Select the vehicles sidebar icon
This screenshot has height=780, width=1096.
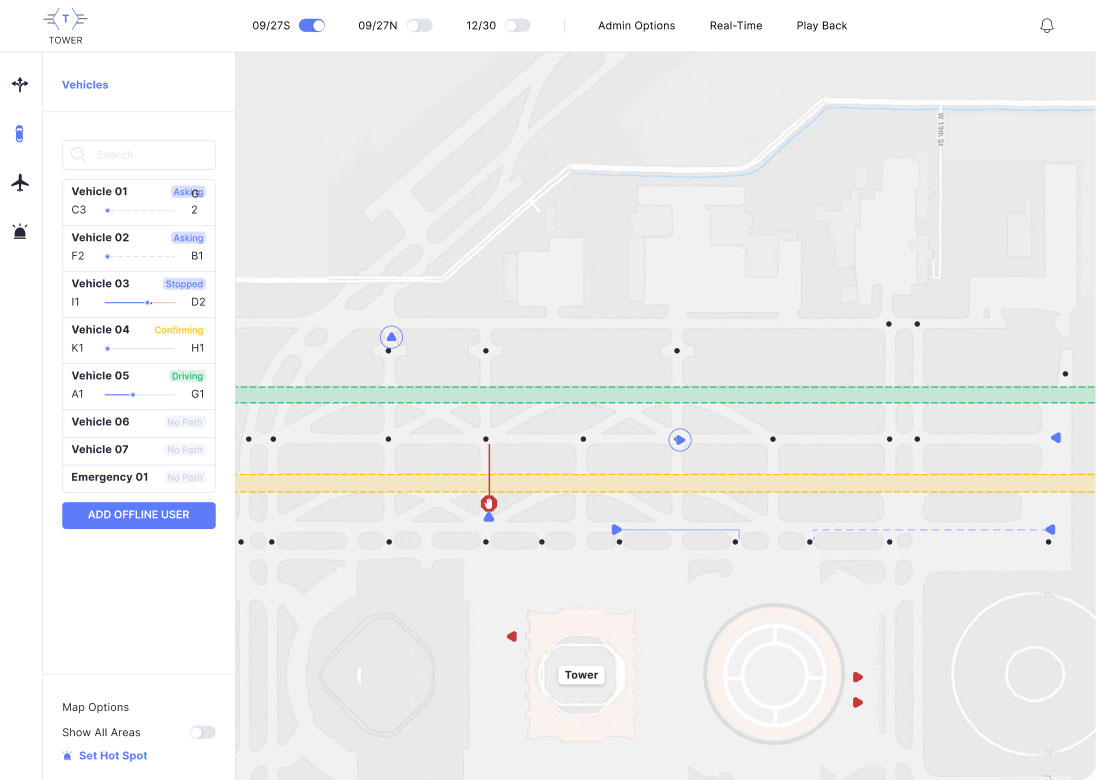point(20,134)
